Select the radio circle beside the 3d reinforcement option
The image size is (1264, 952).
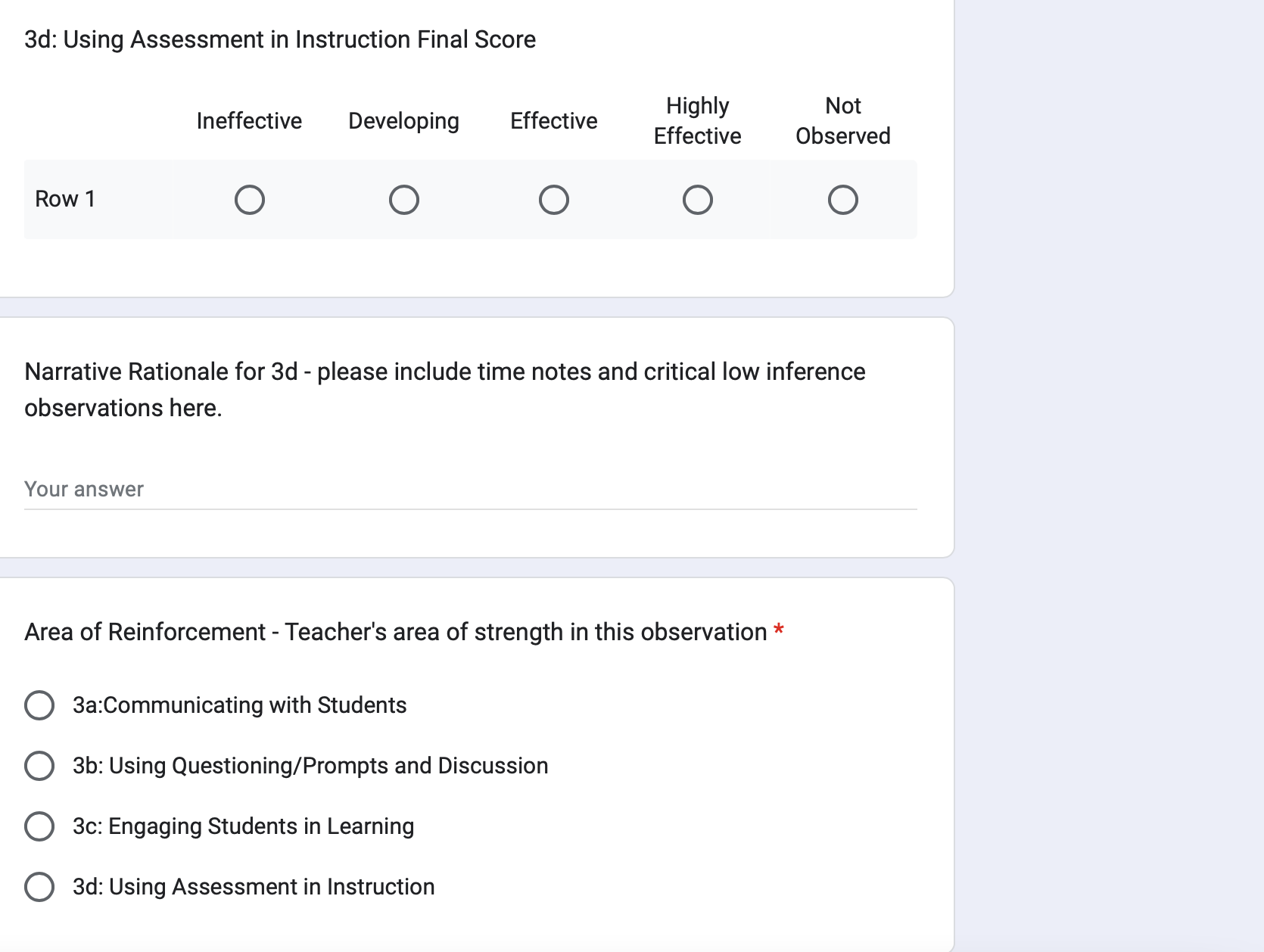click(x=39, y=887)
